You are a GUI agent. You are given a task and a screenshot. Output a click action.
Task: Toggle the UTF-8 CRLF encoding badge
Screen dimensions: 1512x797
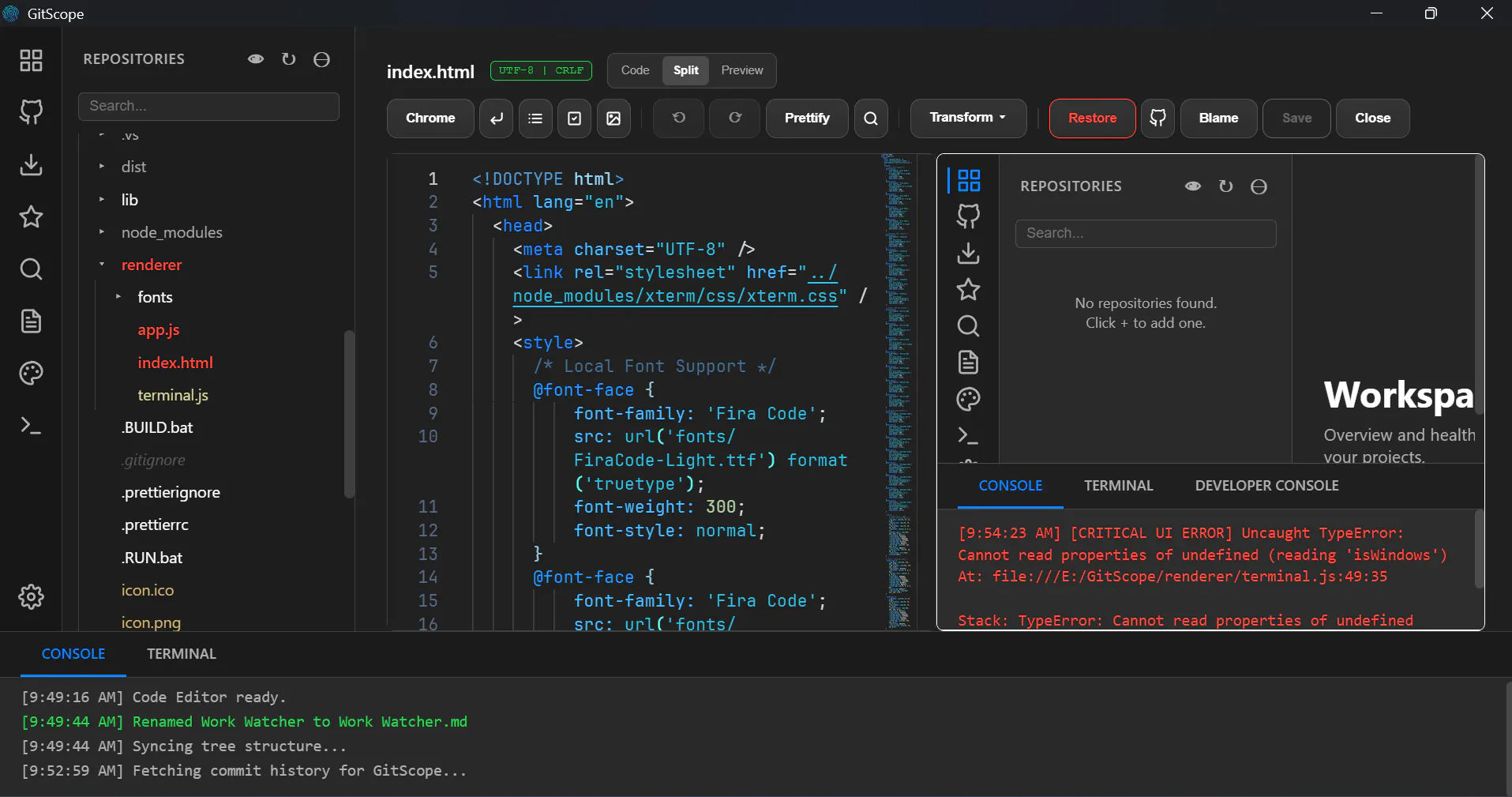pyautogui.click(x=542, y=70)
